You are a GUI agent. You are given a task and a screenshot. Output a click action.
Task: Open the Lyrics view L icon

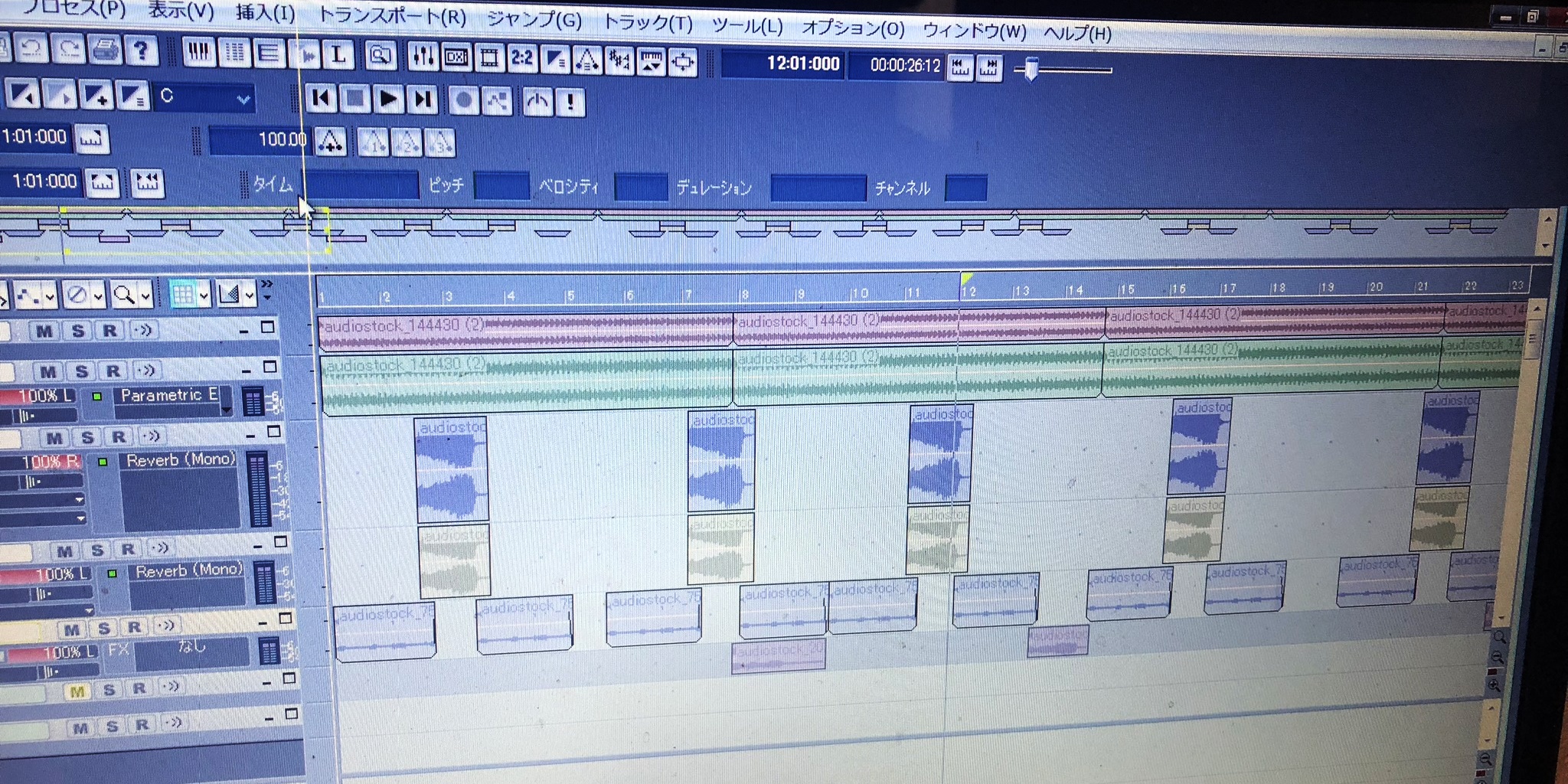pyautogui.click(x=338, y=54)
